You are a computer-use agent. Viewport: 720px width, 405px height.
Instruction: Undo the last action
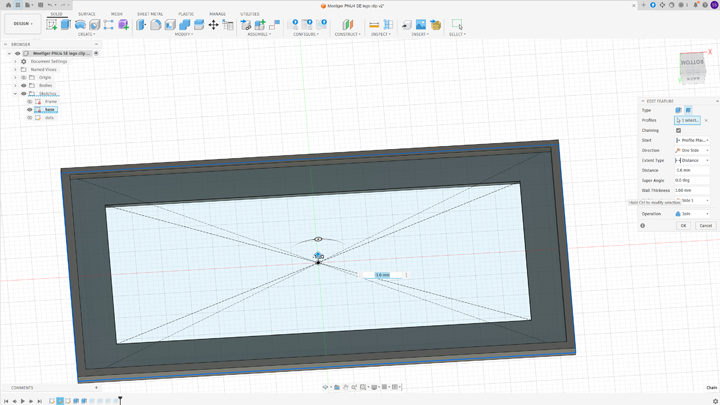coord(50,5)
